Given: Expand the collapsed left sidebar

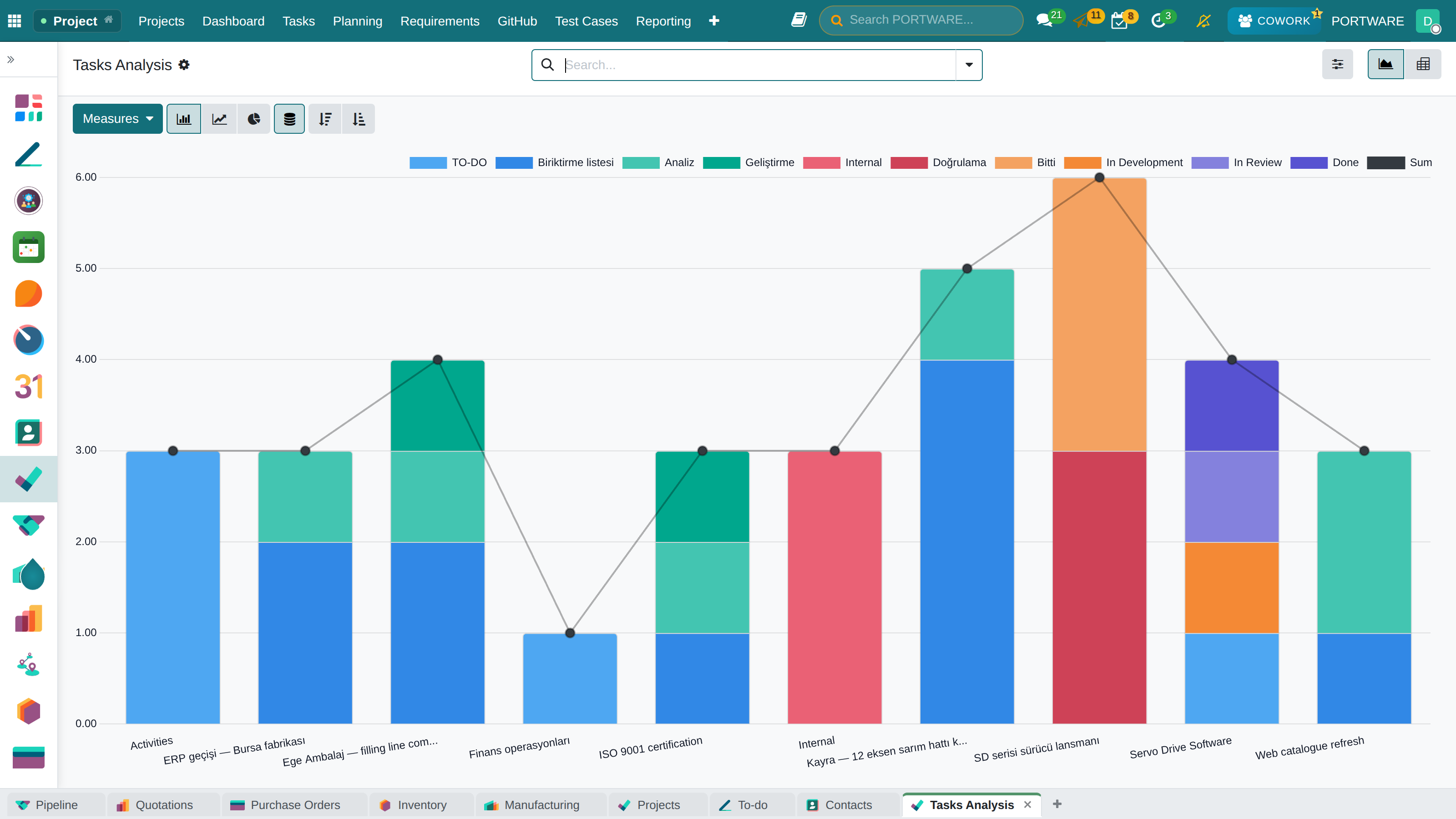Looking at the screenshot, I should pos(11,59).
